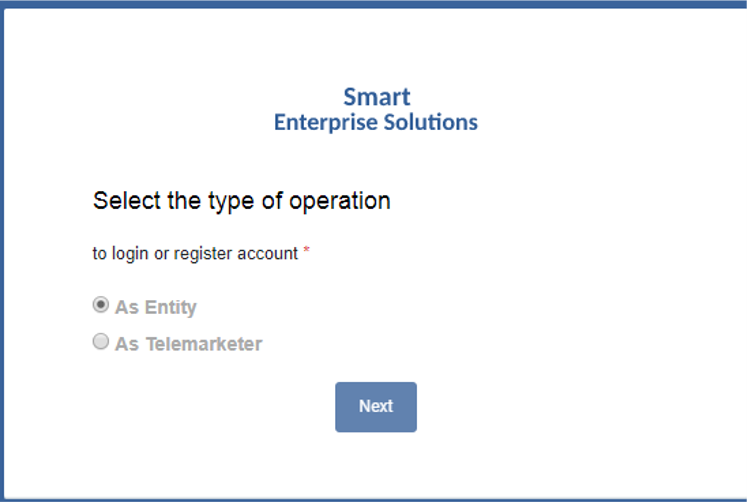Click the word "Telemarketer" beside second radio
This screenshot has height=502, width=747.
coord(203,344)
